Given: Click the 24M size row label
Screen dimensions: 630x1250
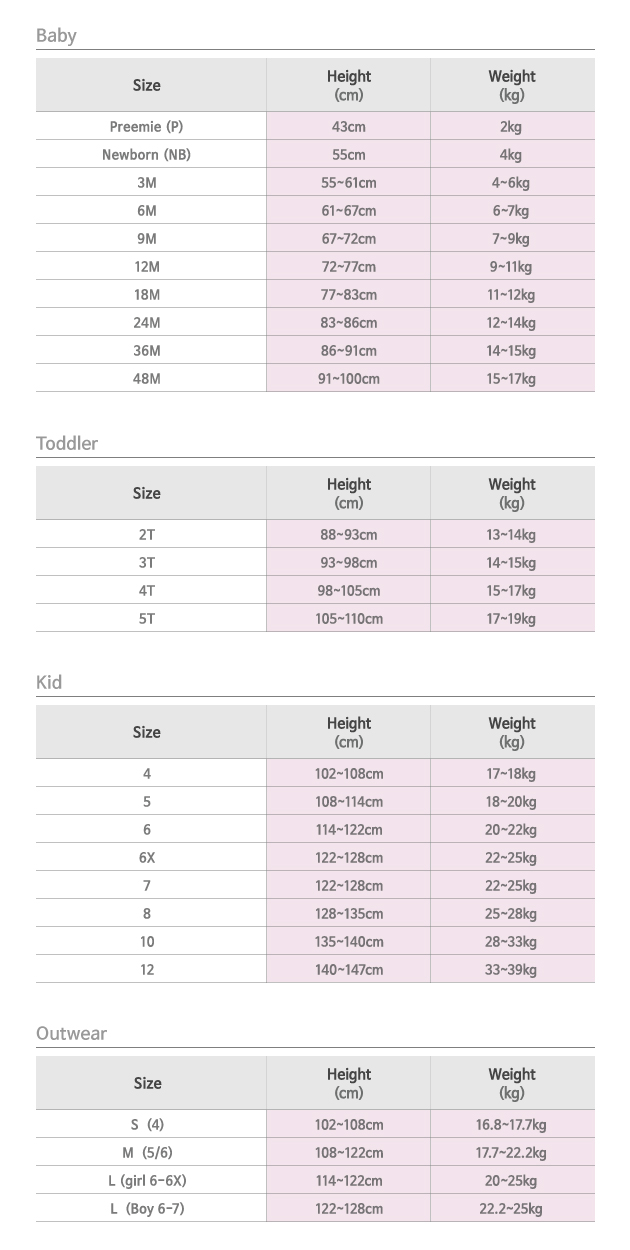Looking at the screenshot, I should [147, 323].
